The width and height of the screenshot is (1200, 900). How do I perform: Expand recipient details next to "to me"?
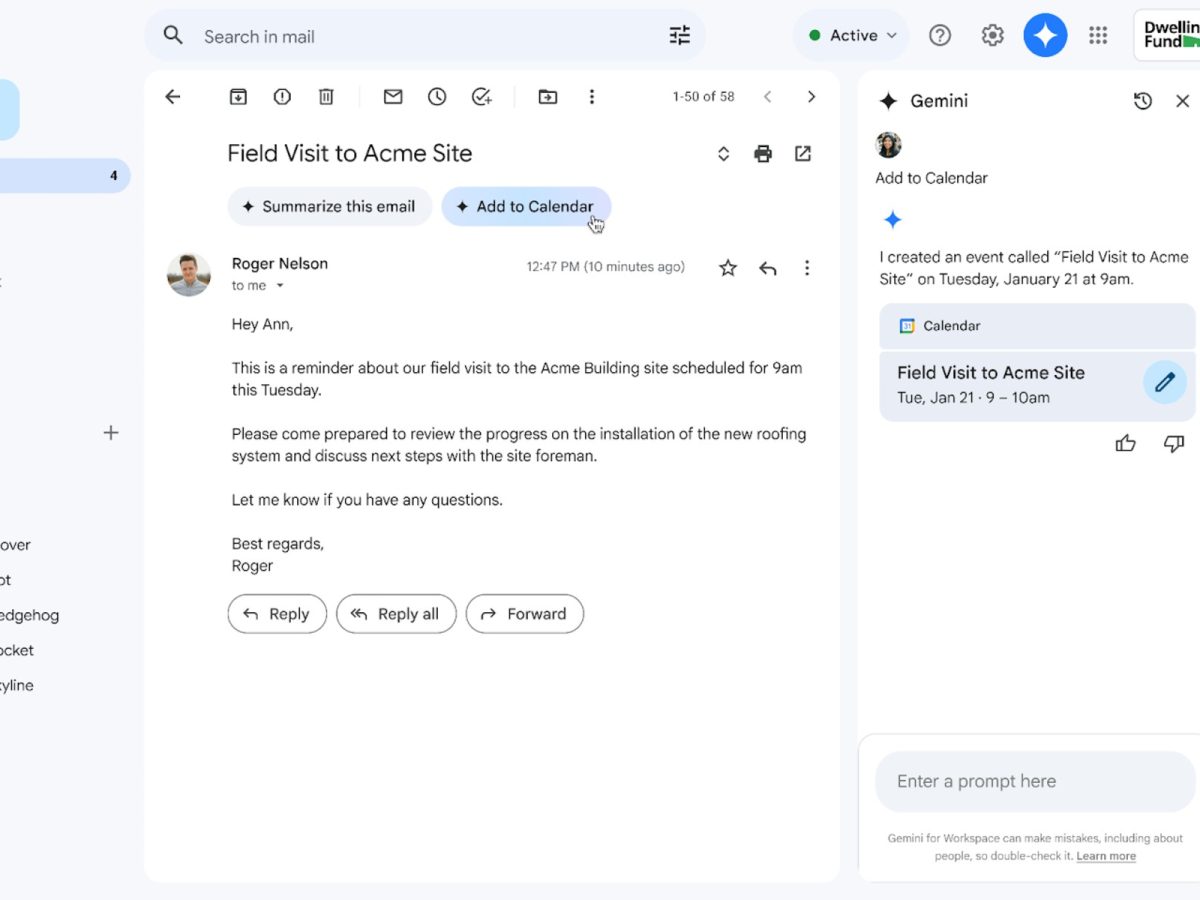(x=280, y=286)
